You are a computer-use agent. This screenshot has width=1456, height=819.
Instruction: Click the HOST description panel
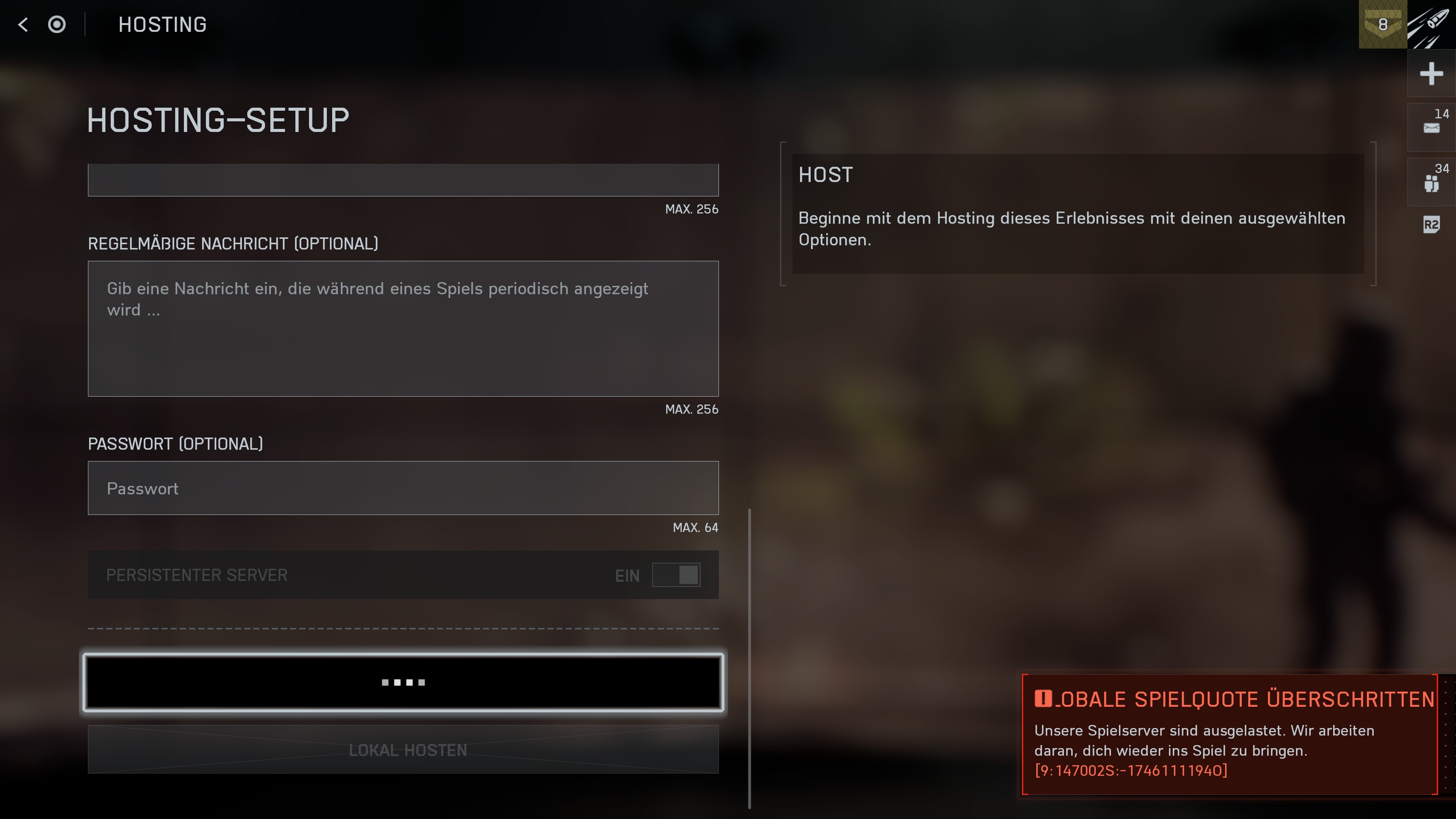coord(1078,213)
